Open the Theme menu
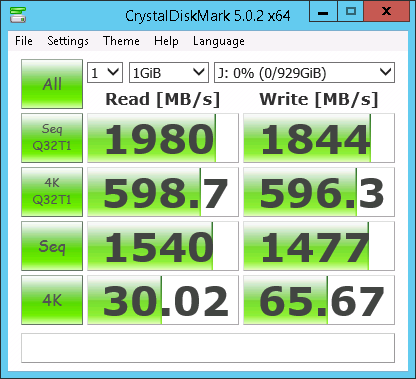416x379 pixels. click(x=121, y=41)
